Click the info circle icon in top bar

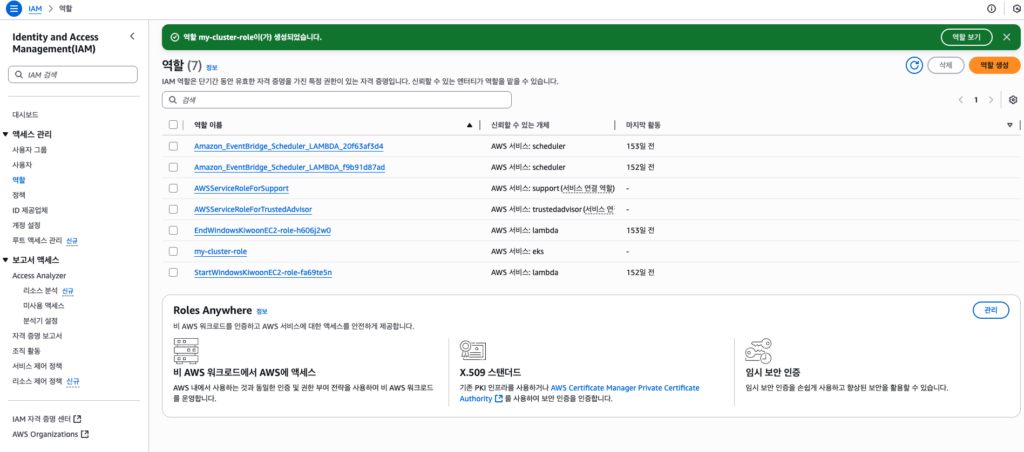coord(991,8)
